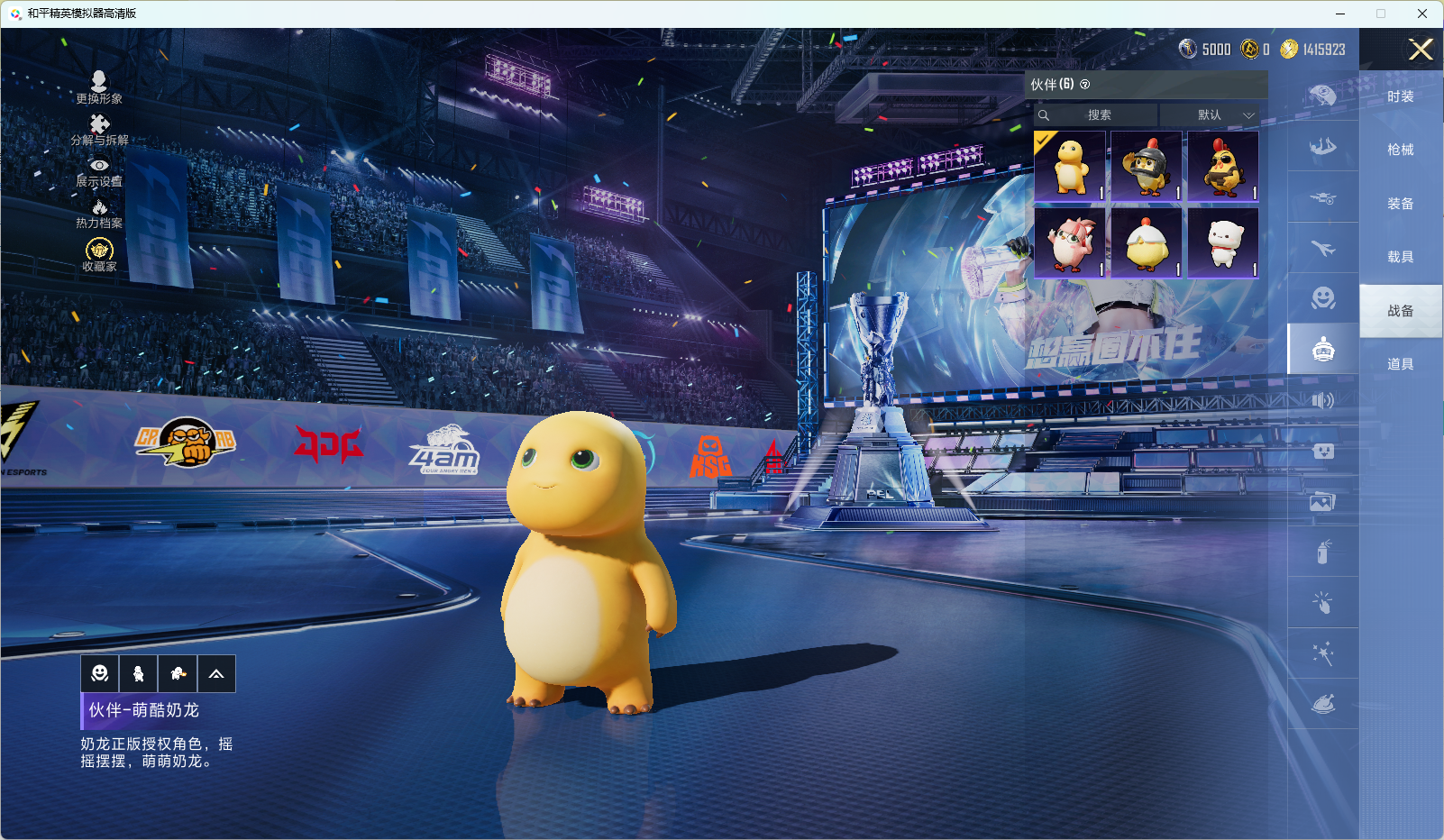The width and height of the screenshot is (1444, 840).
Task: Open 展示设置 eye icon for display settings
Action: [x=99, y=172]
